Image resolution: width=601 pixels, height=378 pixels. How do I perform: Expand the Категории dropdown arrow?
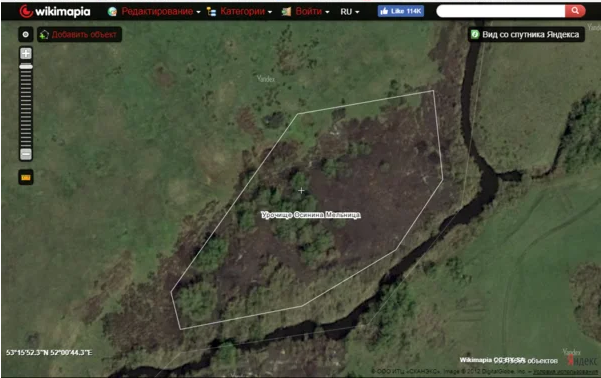pos(270,12)
